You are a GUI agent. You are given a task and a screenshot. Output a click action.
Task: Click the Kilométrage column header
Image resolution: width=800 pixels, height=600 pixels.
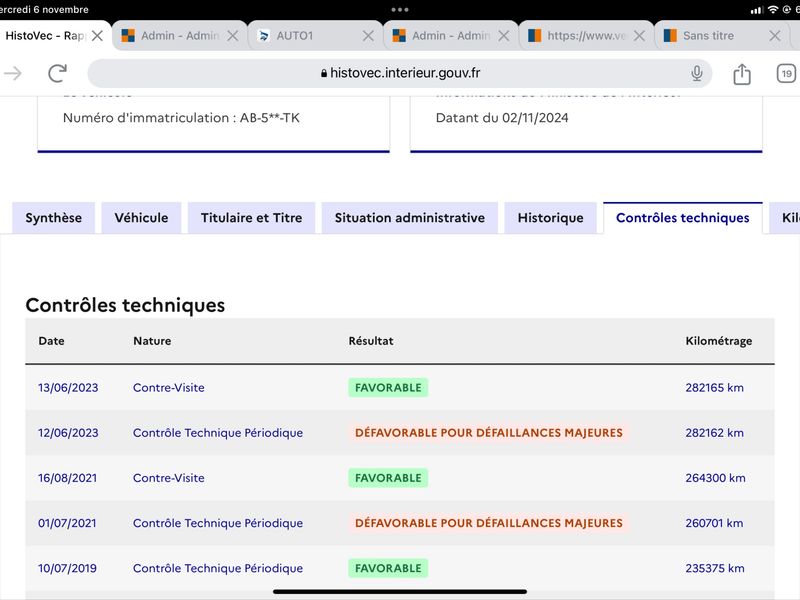718,341
